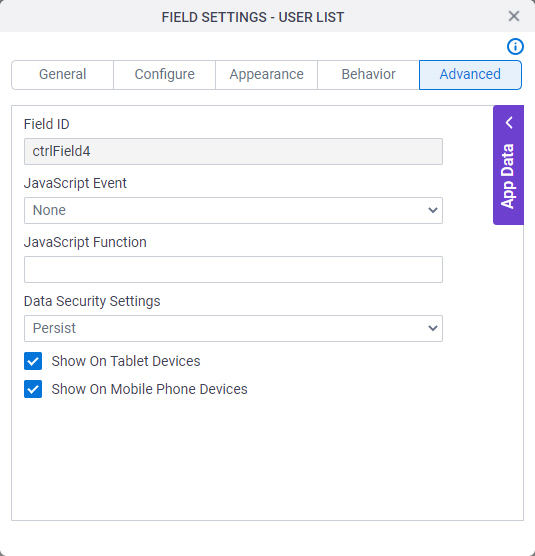Viewport: 535px width, 556px height.
Task: Switch to the Configure tab
Action: 165,74
